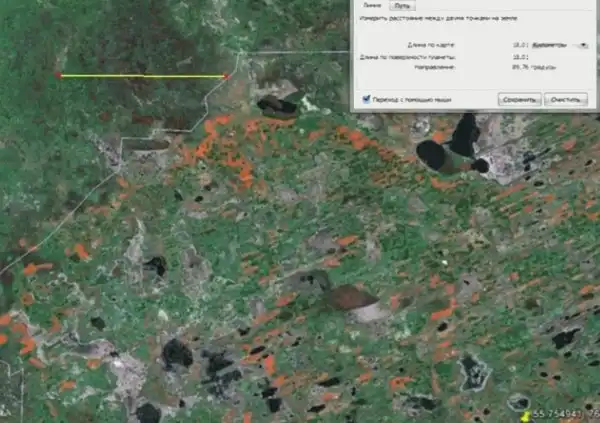Click the dark lake just below ruler endpoint
Screen dimensions: 600x423
[276, 104]
